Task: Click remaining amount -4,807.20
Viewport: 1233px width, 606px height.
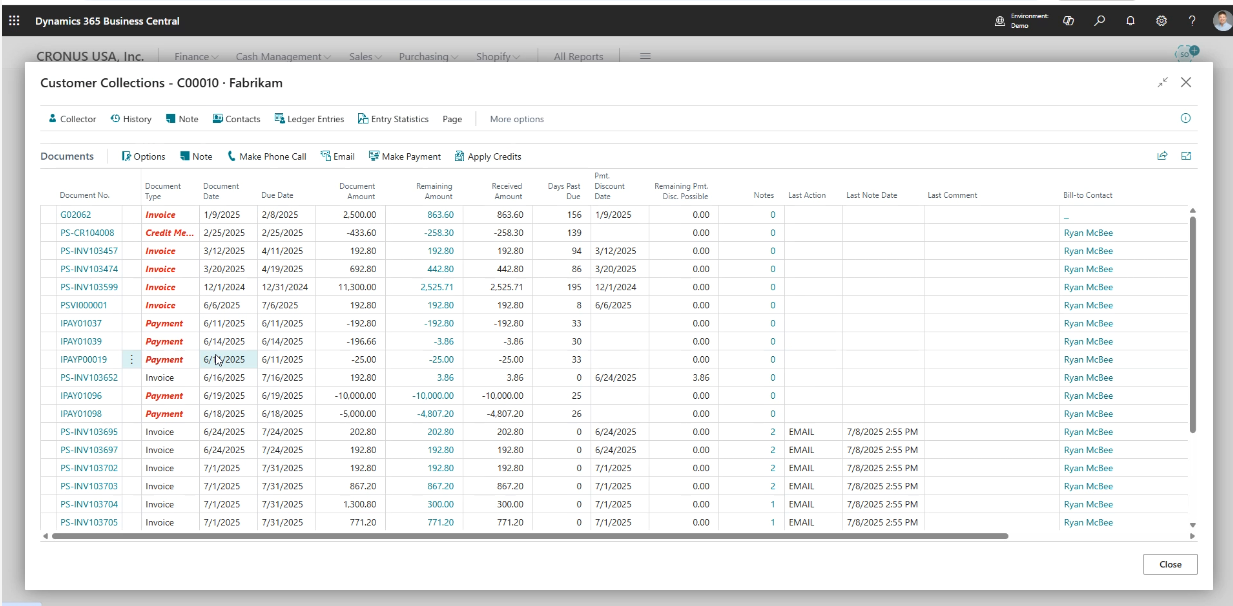Action: (x=435, y=414)
